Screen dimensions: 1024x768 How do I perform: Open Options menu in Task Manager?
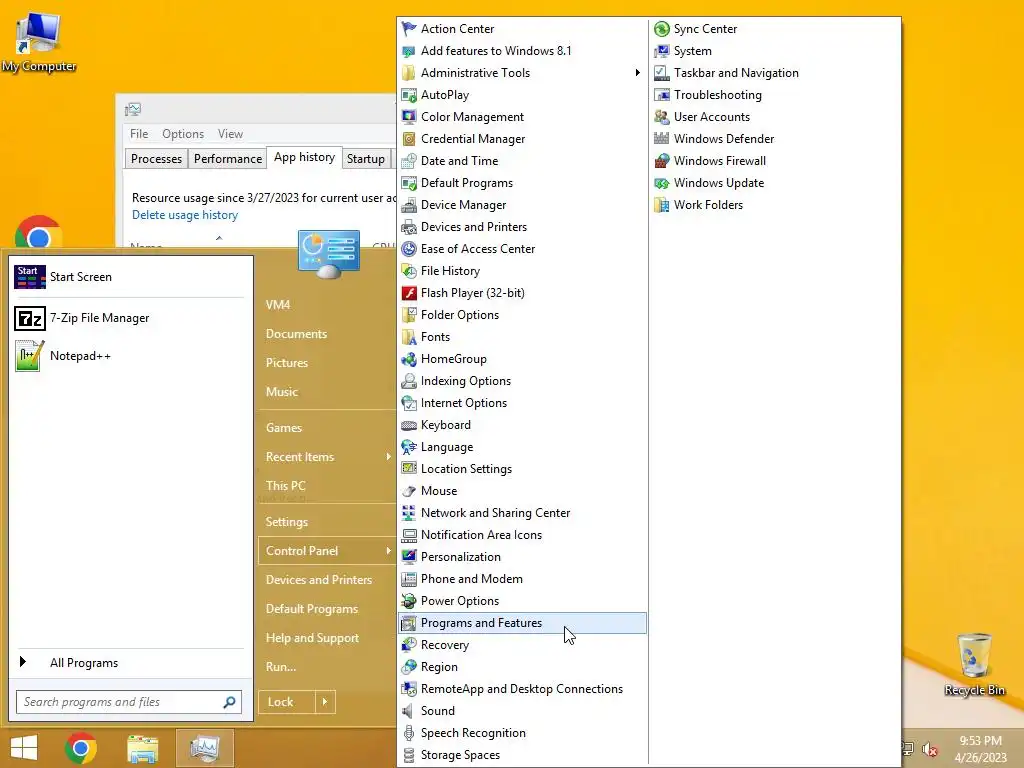point(183,134)
